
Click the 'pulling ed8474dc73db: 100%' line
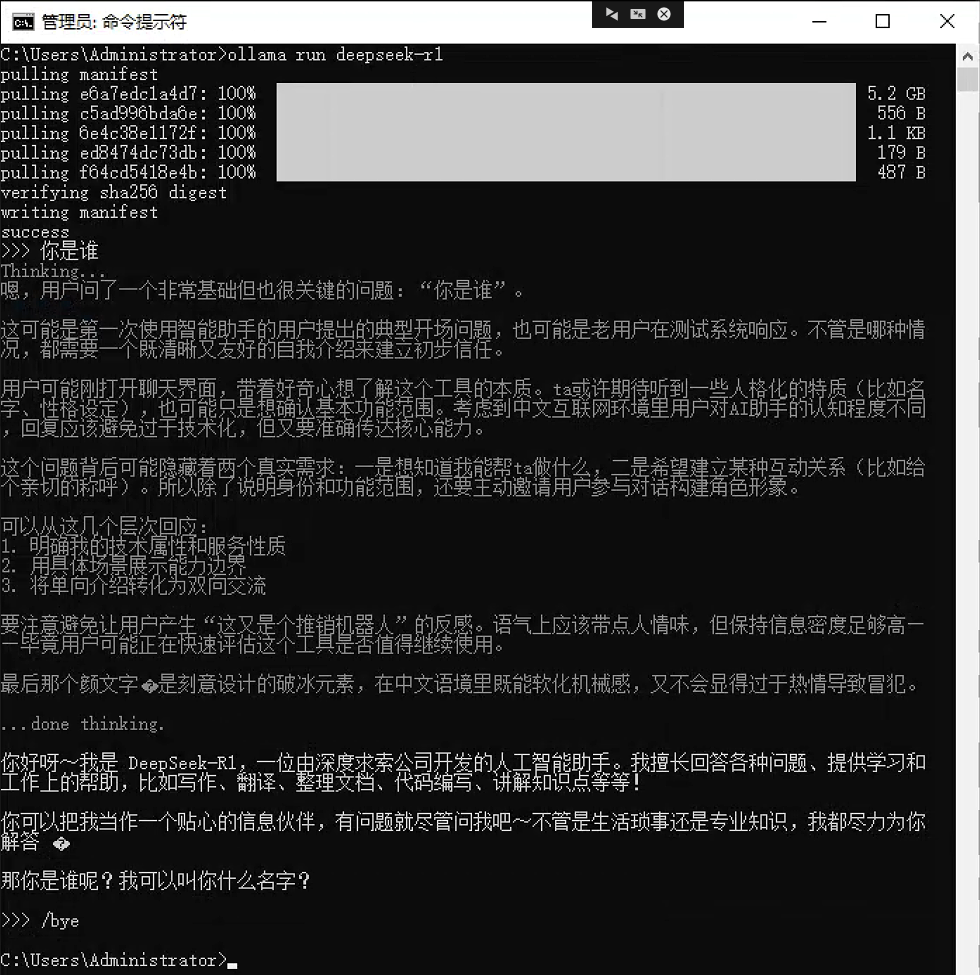tap(128, 152)
